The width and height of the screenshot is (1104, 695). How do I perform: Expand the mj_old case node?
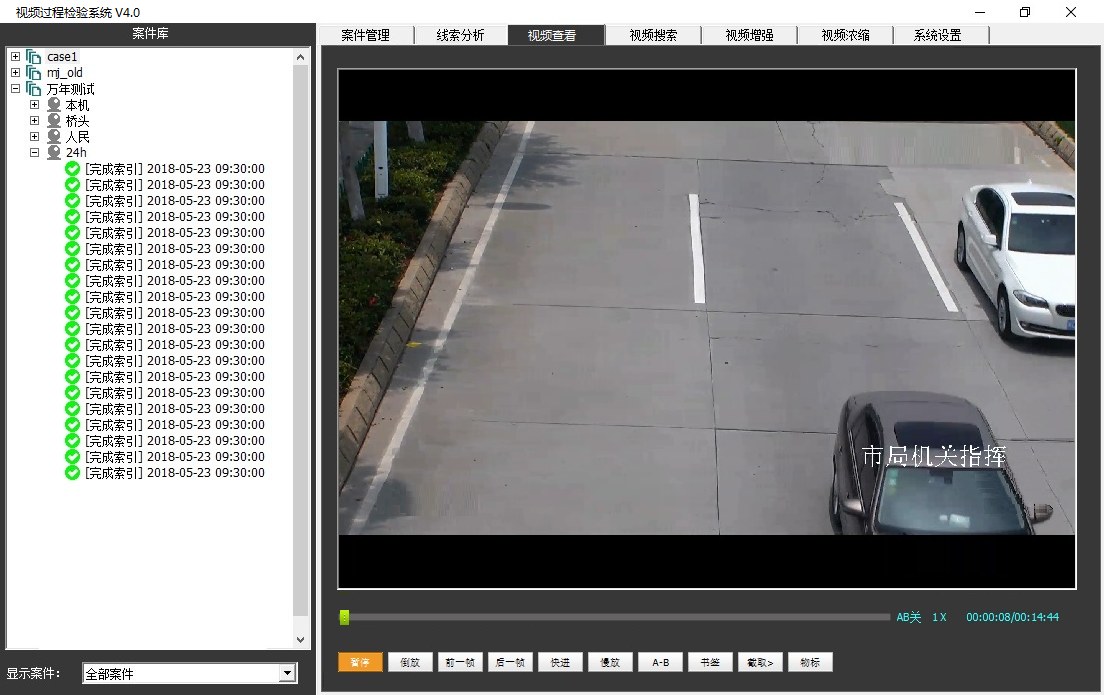pos(14,72)
